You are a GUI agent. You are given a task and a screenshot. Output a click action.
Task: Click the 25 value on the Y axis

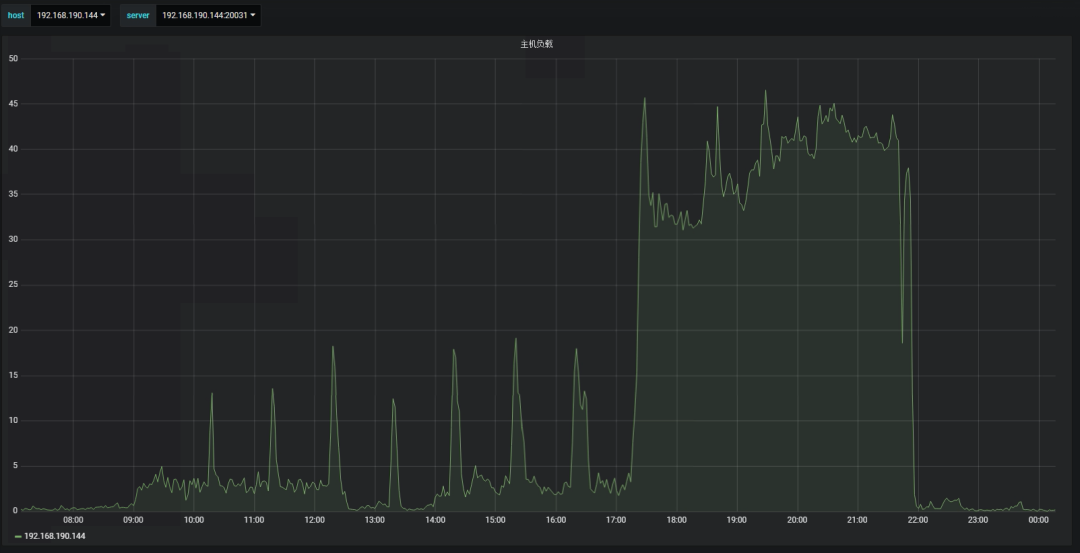(x=13, y=285)
